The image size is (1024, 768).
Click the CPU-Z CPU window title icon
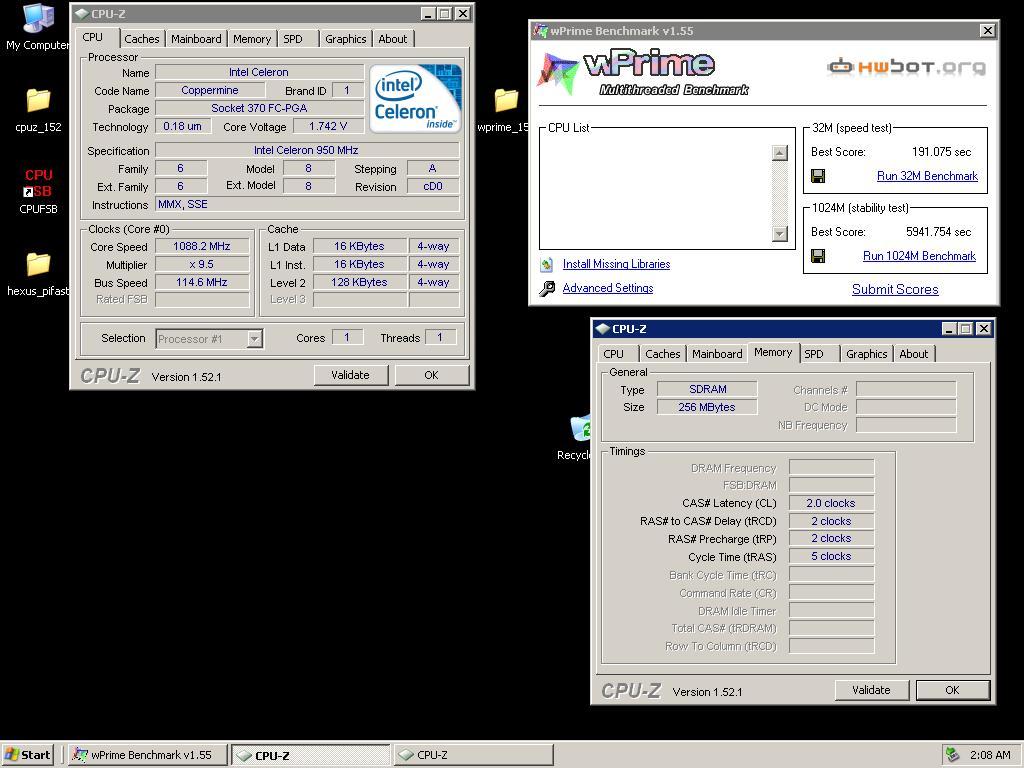(x=82, y=14)
